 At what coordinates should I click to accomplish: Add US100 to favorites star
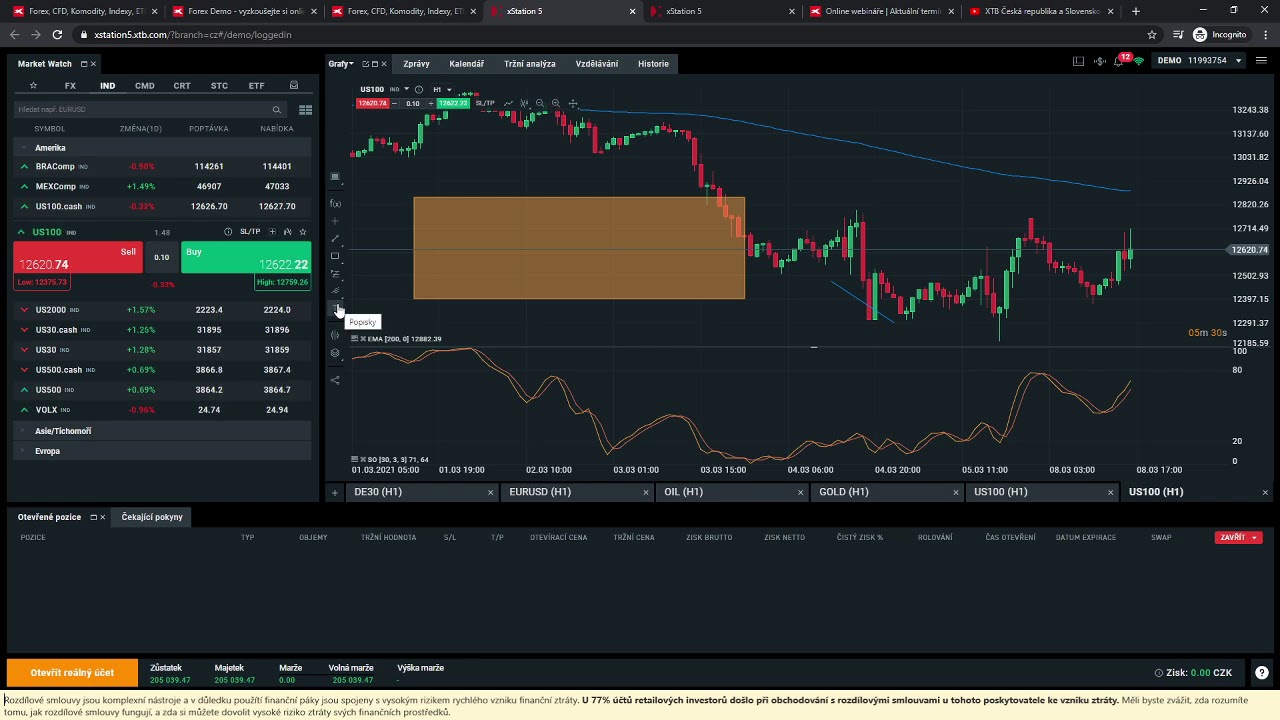pyautogui.click(x=303, y=232)
